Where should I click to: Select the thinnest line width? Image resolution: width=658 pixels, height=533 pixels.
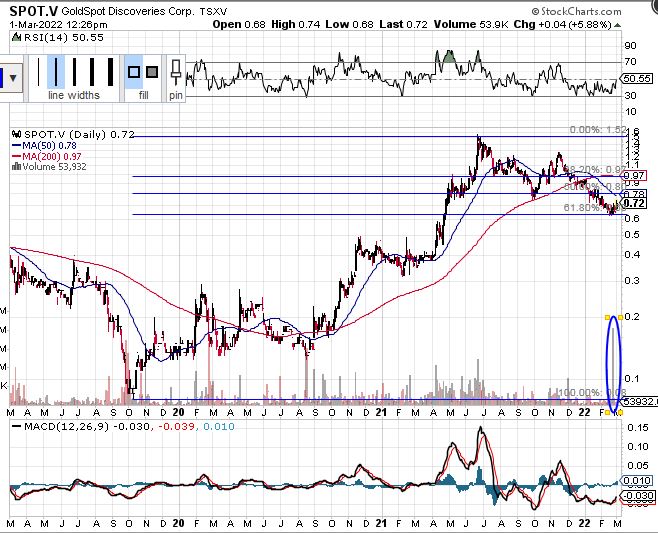click(38, 72)
